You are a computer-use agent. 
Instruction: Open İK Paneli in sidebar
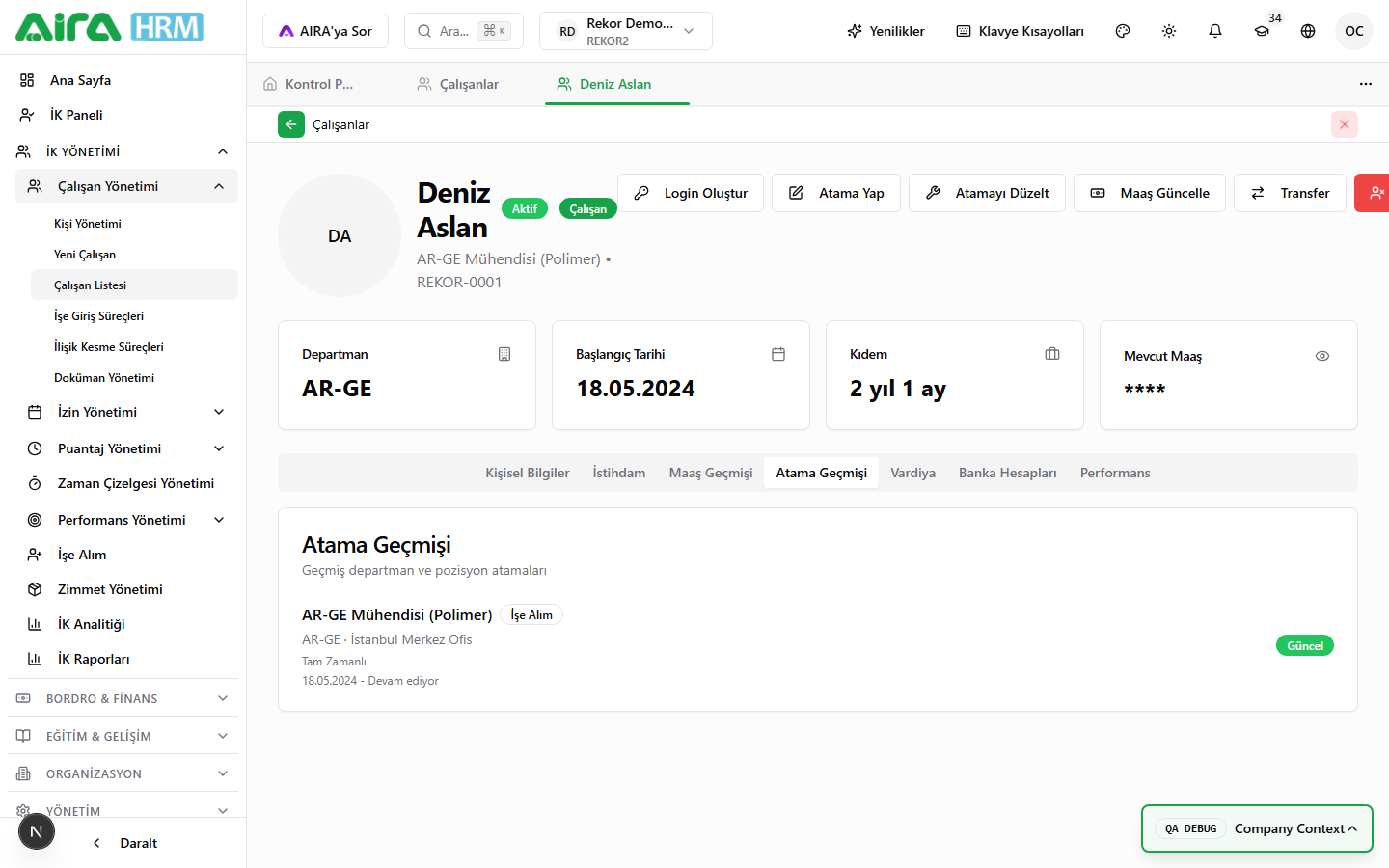click(123, 115)
